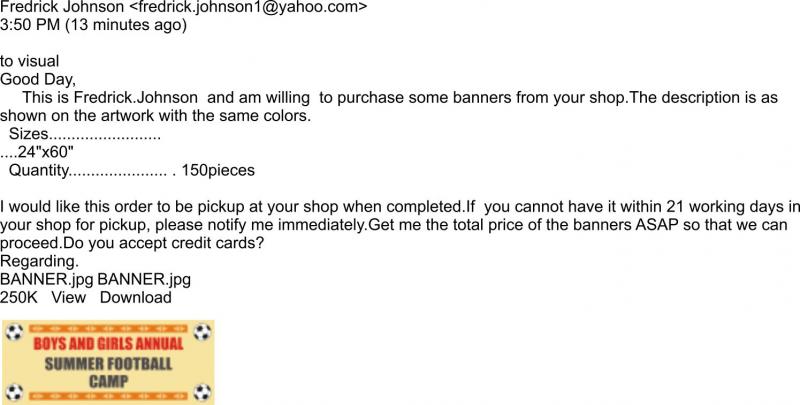The image size is (800, 405).
Task: Click the first BANNER.jpg filename
Action: click(46, 280)
